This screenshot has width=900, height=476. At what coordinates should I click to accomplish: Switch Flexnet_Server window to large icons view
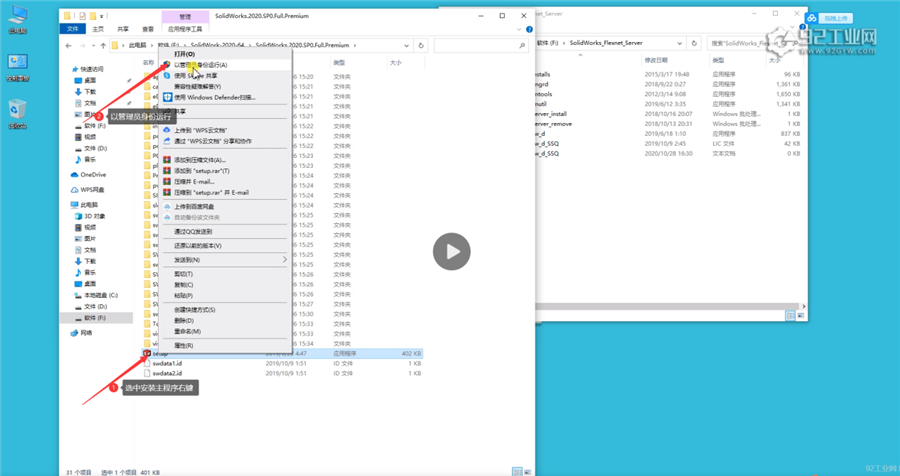click(801, 316)
